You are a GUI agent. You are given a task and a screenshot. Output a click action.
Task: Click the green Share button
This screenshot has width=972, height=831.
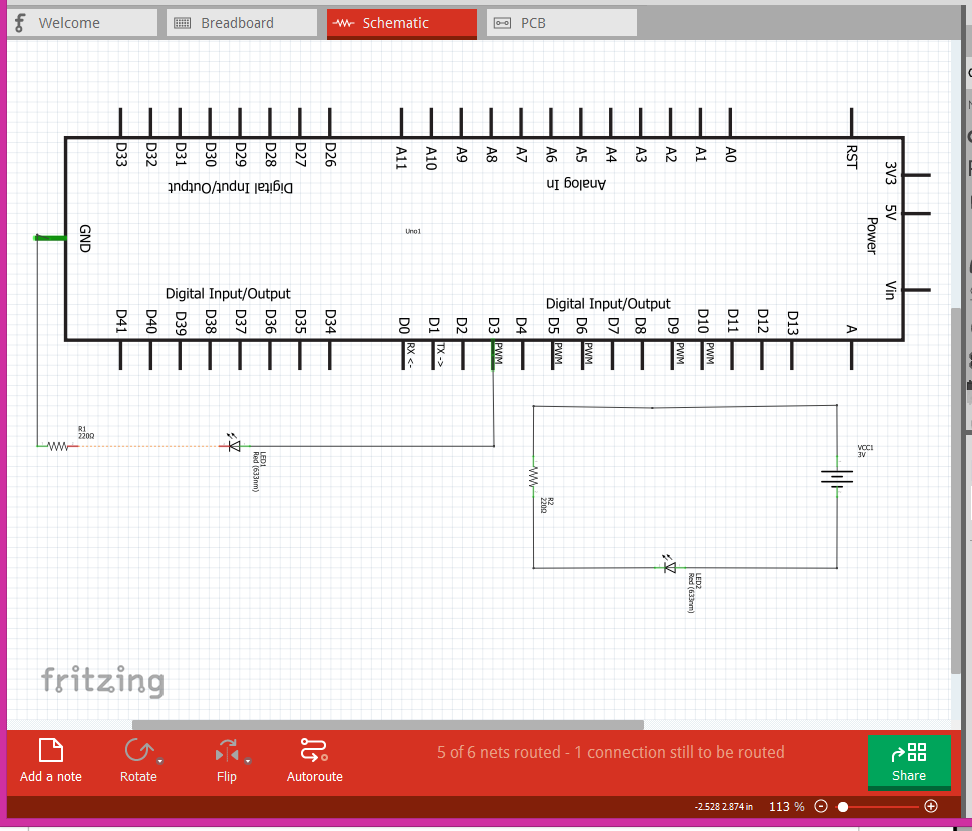coord(908,763)
